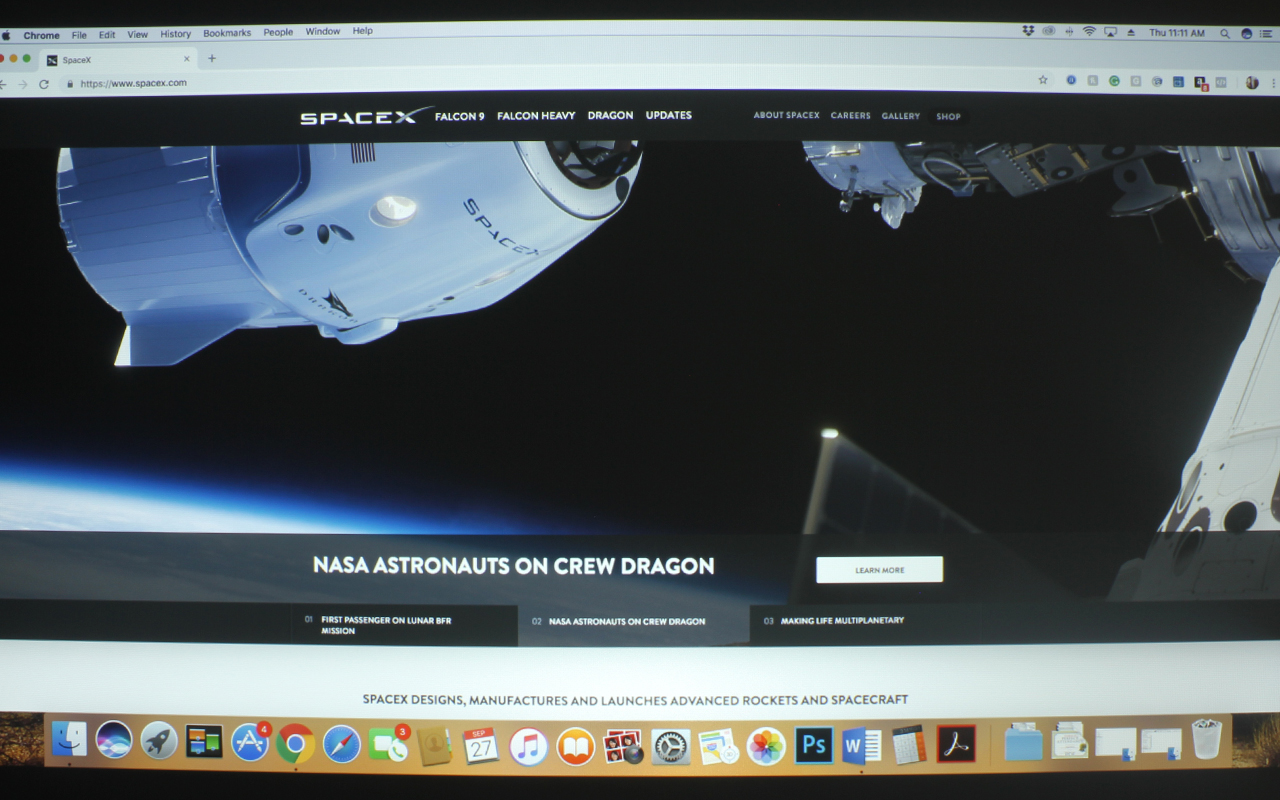1280x800 pixels.
Task: Open the AirPlay display menu
Action: click(x=1110, y=32)
